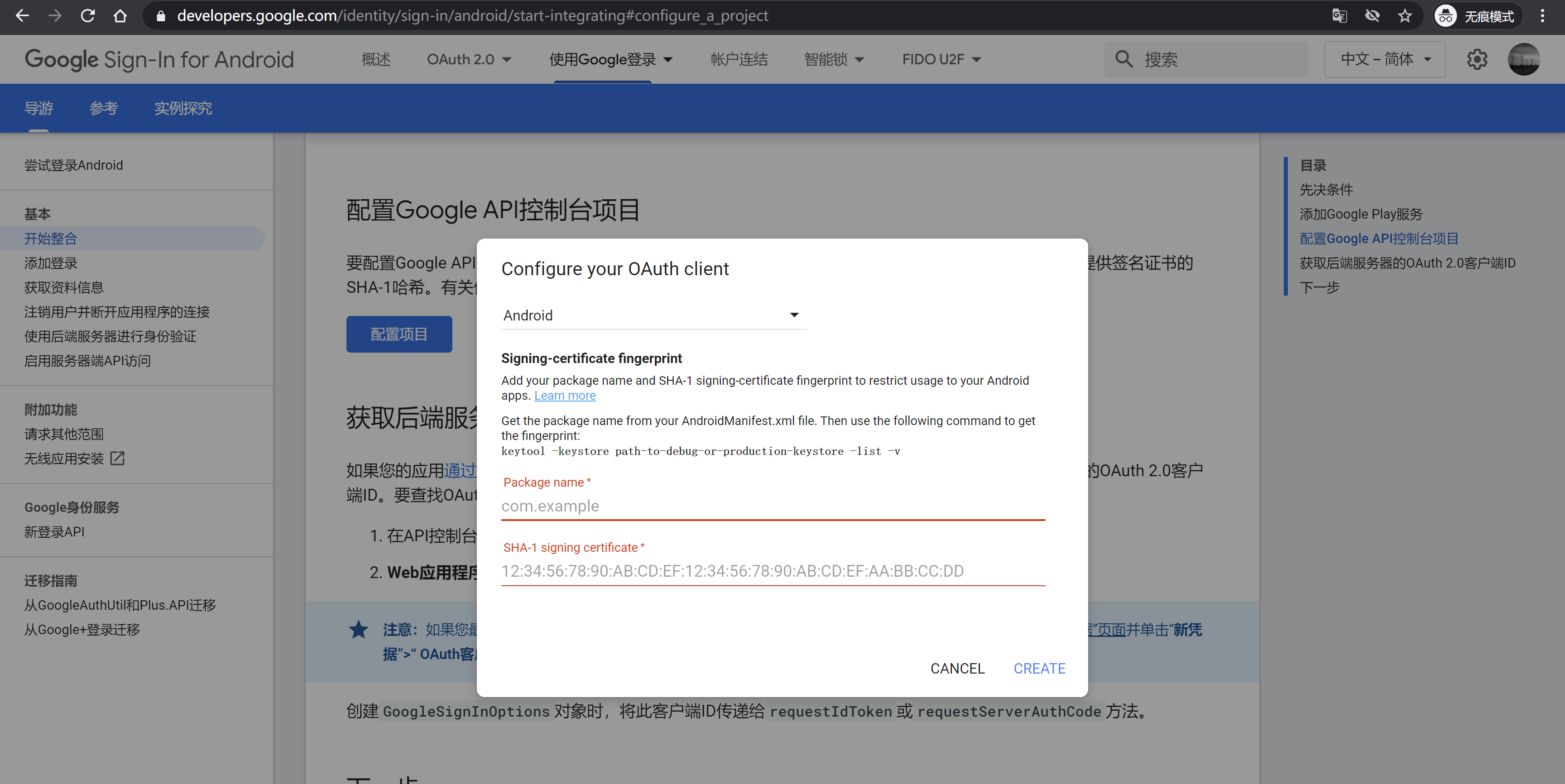Open the 帐户连结 tab
This screenshot has width=1565, height=784.
tap(739, 59)
